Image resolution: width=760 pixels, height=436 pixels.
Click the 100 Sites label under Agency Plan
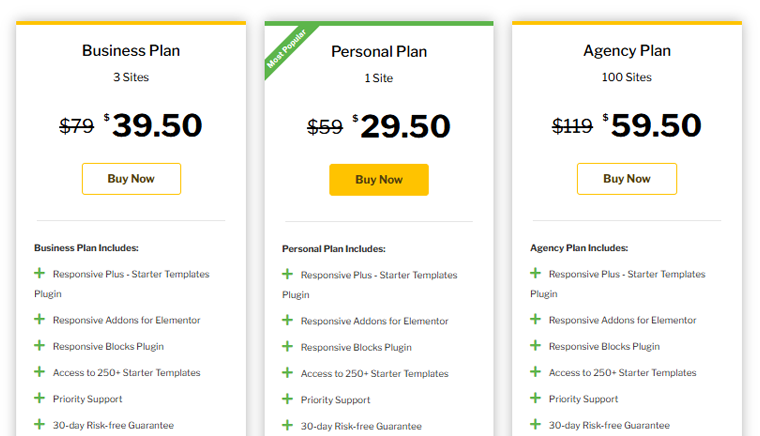(x=627, y=77)
